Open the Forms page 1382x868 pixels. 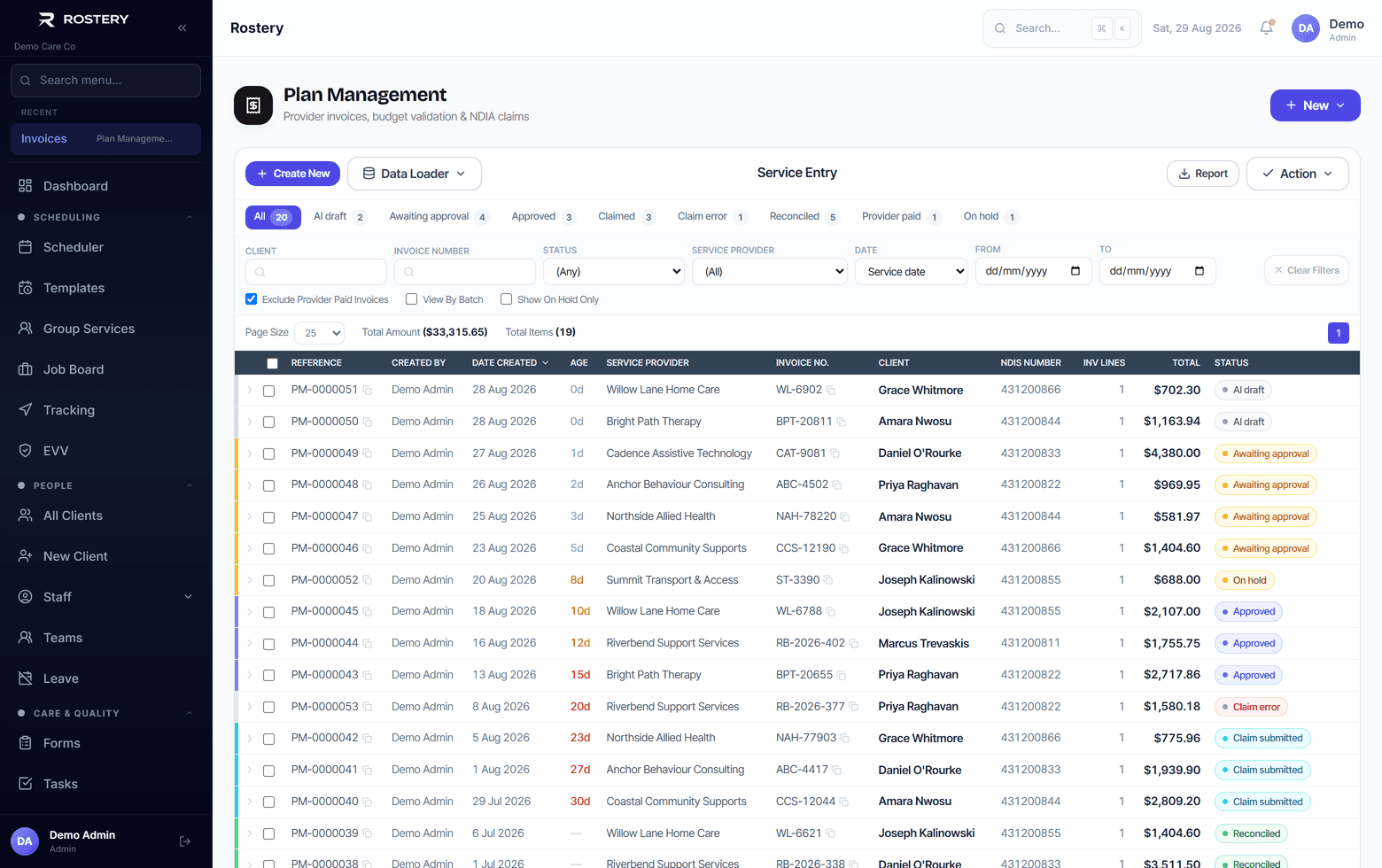coord(106,743)
